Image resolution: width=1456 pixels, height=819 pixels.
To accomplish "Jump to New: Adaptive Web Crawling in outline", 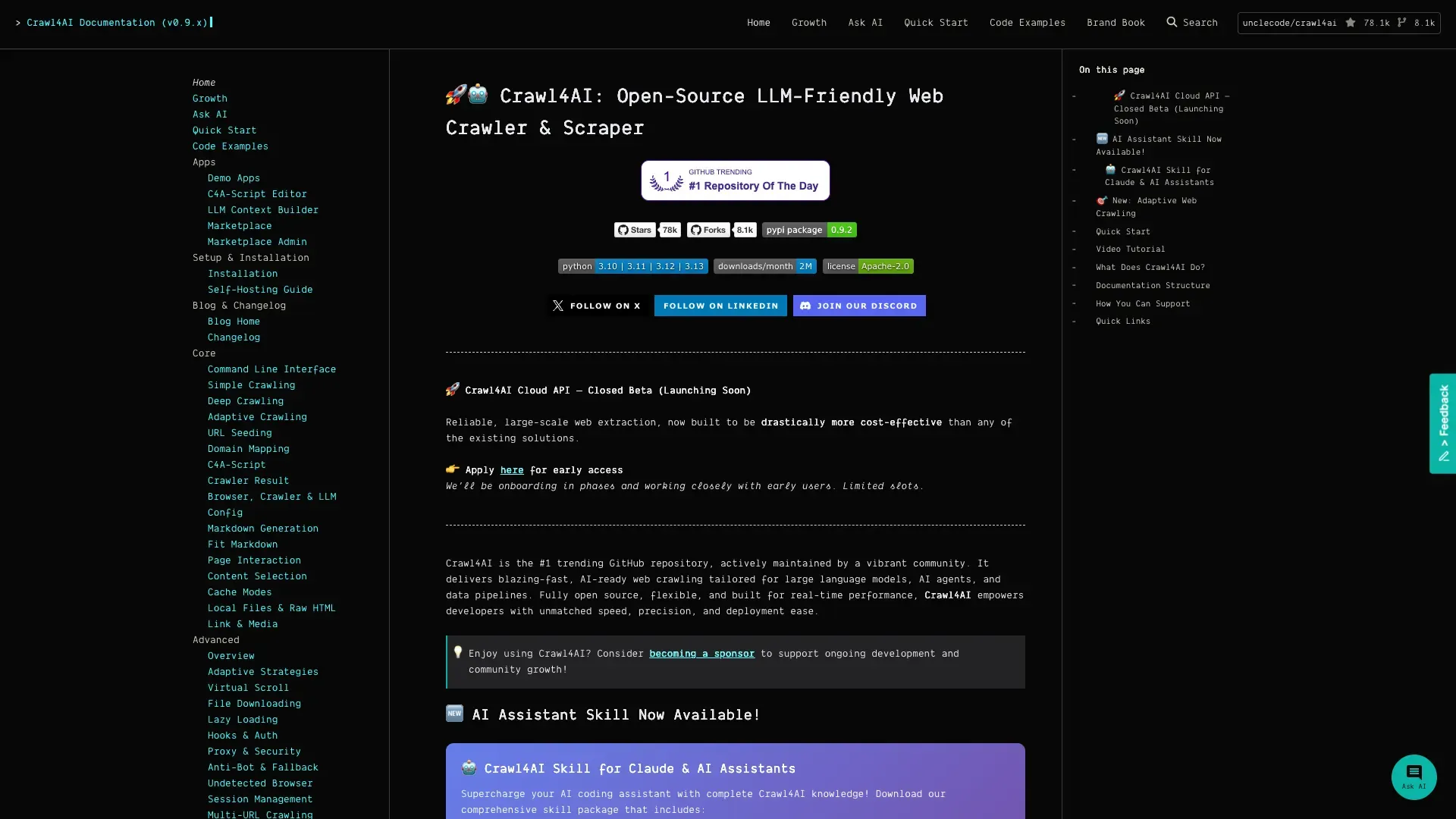I will point(1146,207).
